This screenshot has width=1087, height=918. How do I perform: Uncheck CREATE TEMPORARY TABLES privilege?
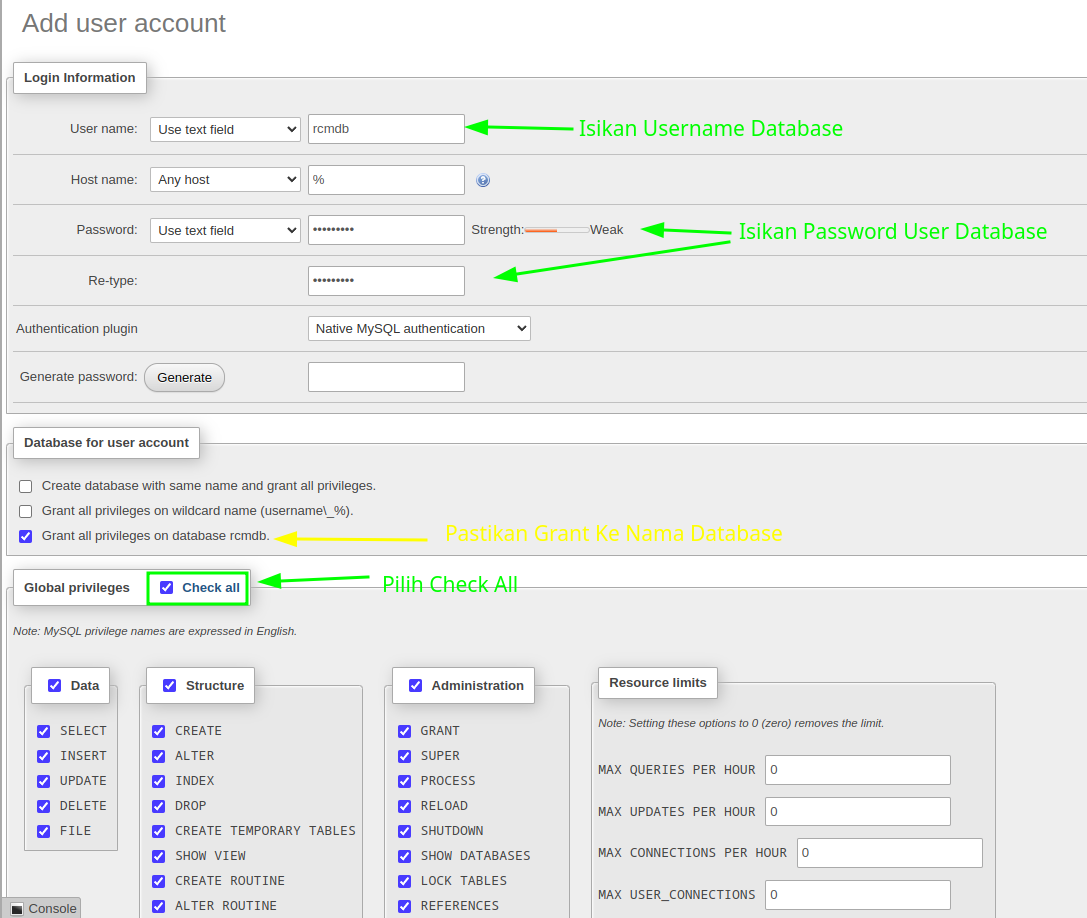coord(159,831)
